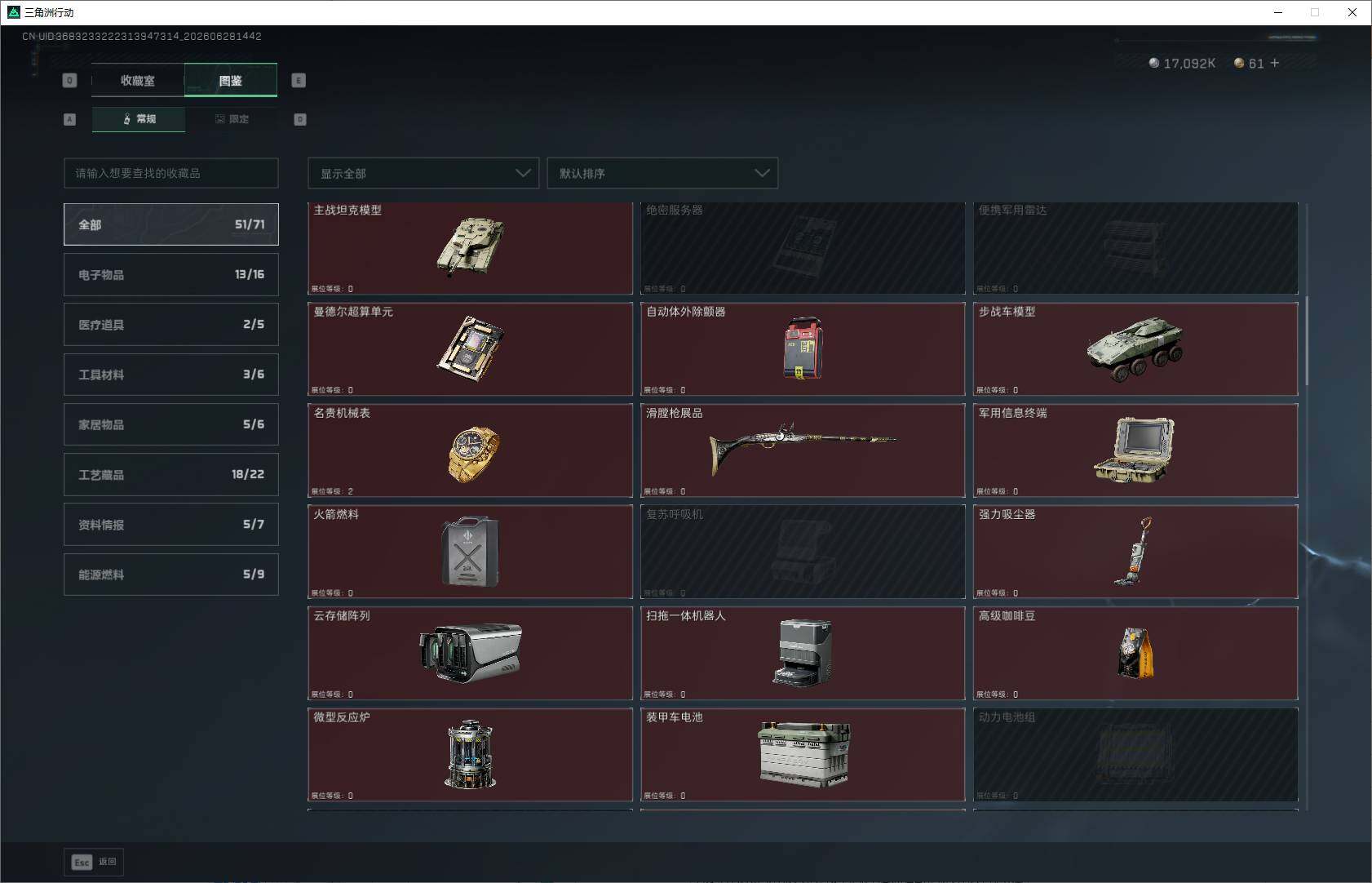
Task: Click the 主战坦克模型 tank icon
Action: (x=471, y=246)
